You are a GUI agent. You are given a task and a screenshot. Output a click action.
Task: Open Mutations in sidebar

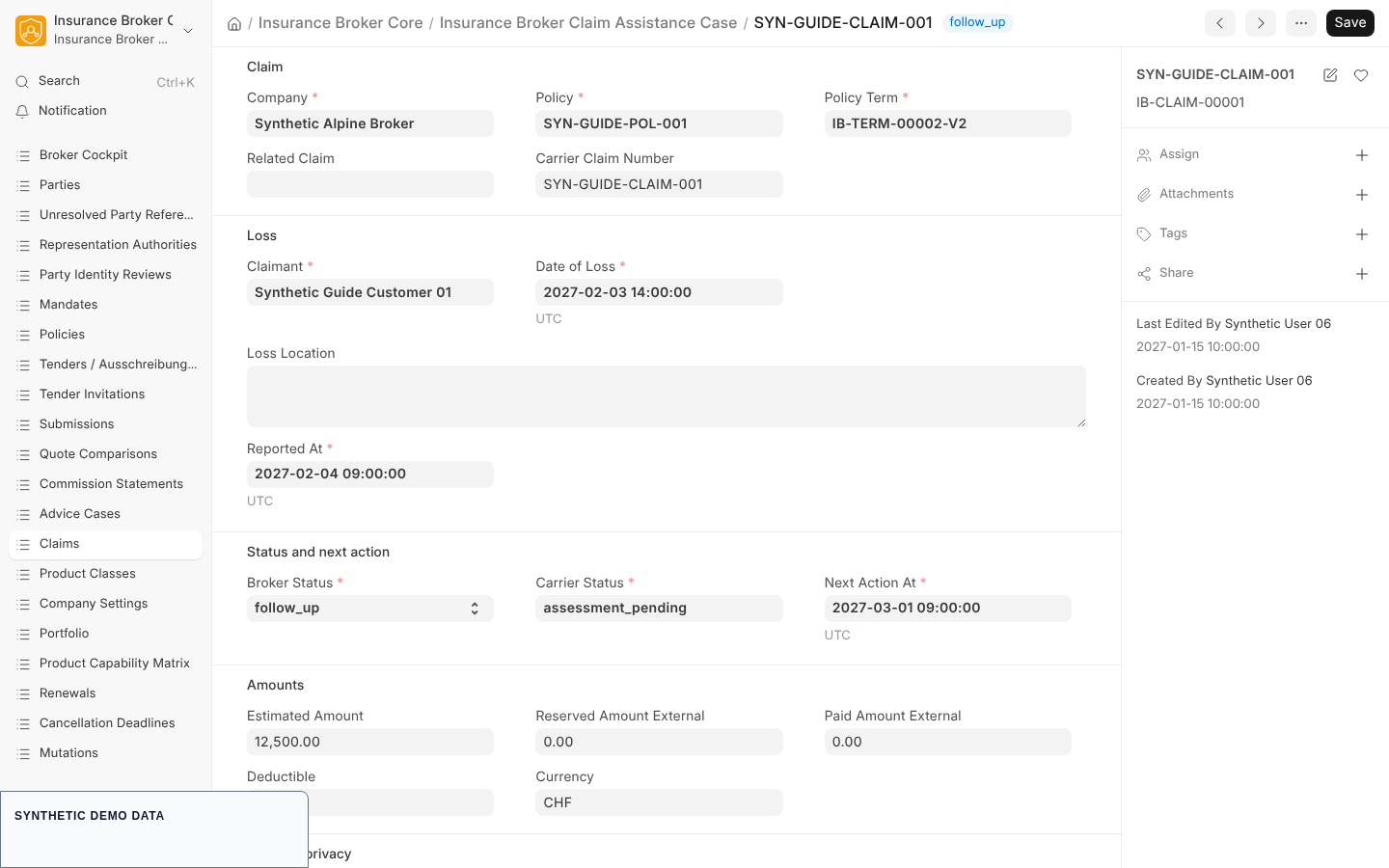(x=106, y=753)
